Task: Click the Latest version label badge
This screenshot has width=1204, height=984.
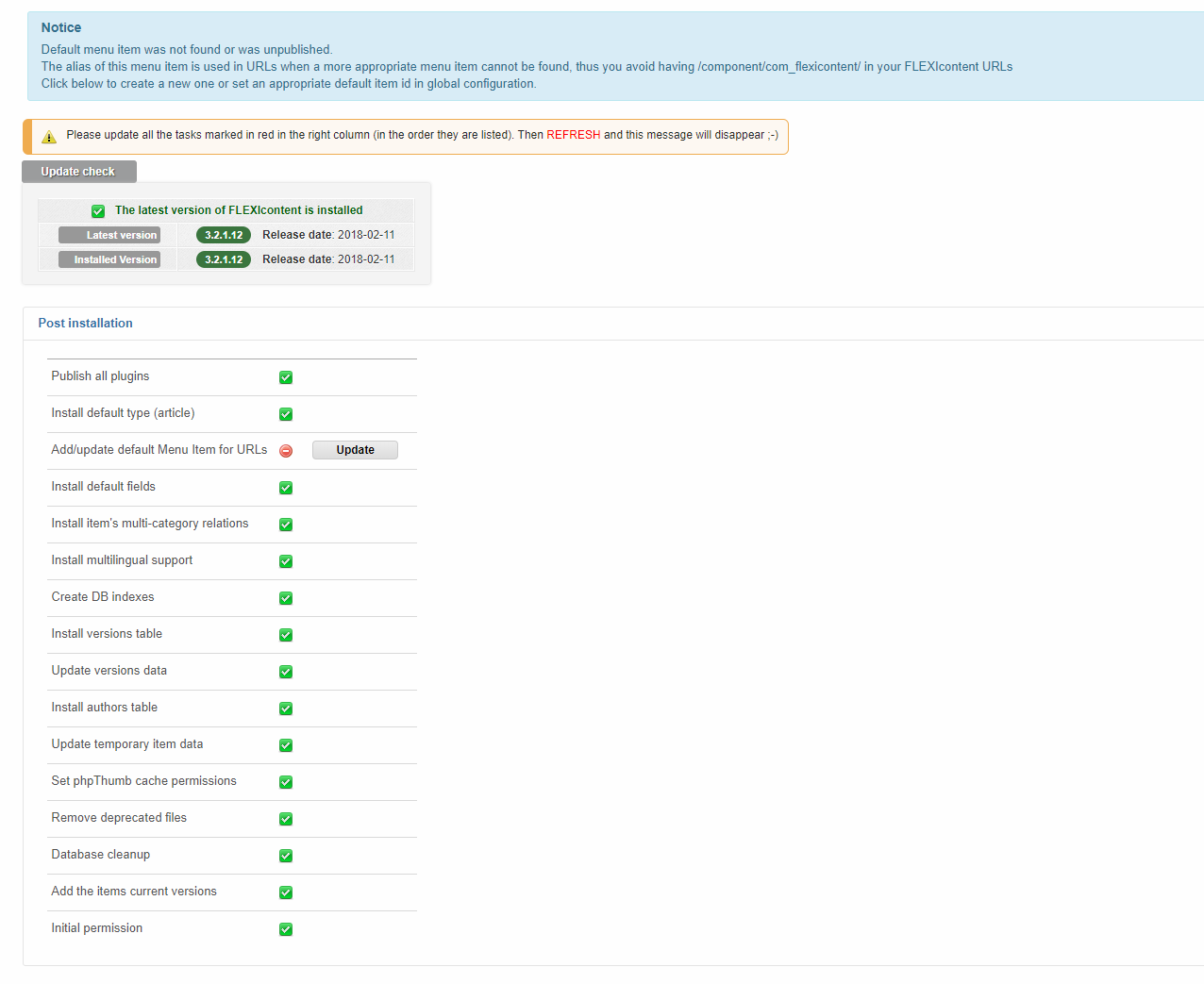Action: [x=109, y=235]
